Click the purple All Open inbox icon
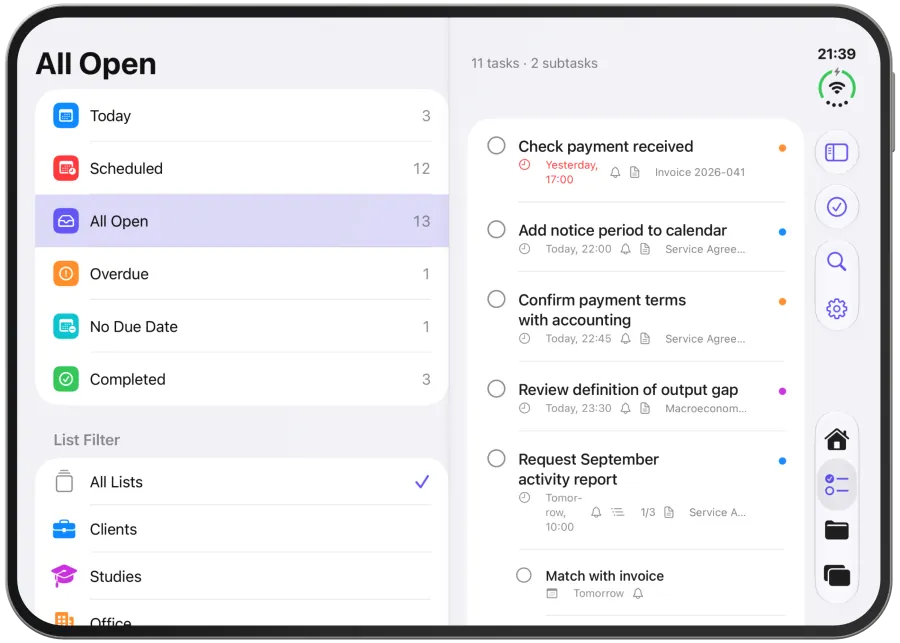900x643 pixels. [x=66, y=221]
